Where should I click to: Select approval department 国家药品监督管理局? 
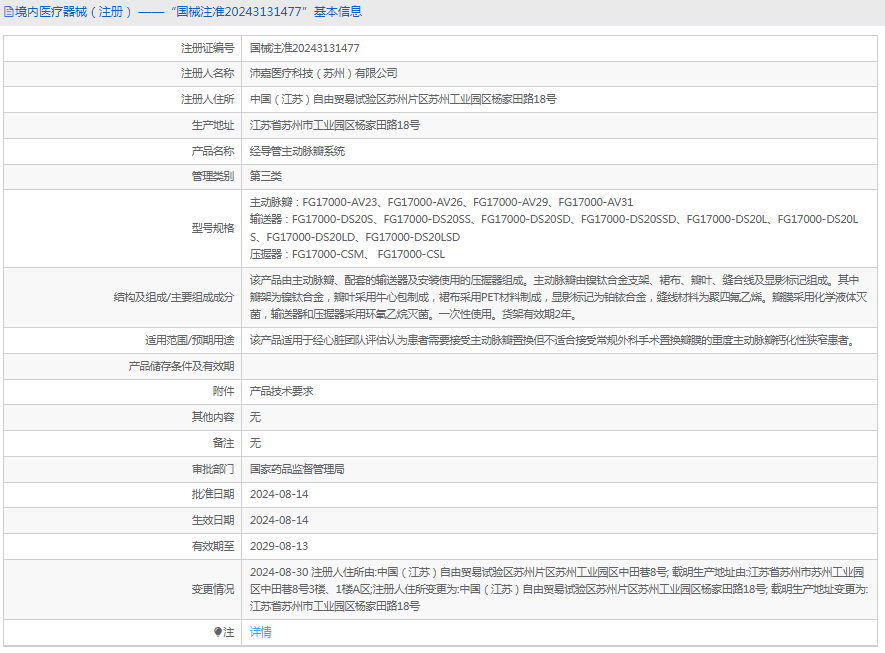297,469
